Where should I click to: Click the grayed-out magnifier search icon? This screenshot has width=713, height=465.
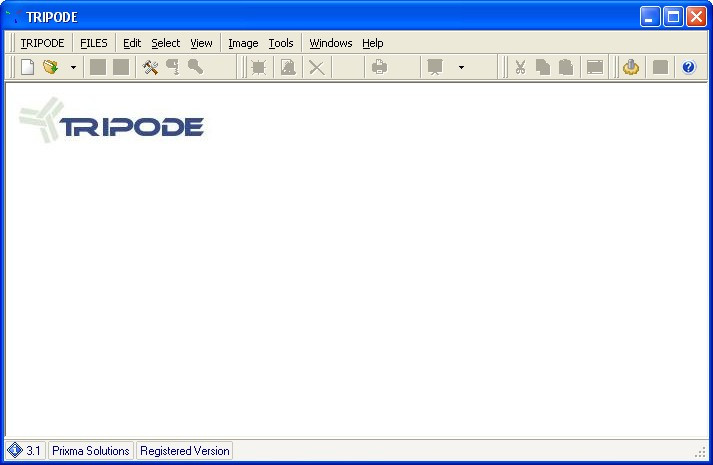(196, 67)
